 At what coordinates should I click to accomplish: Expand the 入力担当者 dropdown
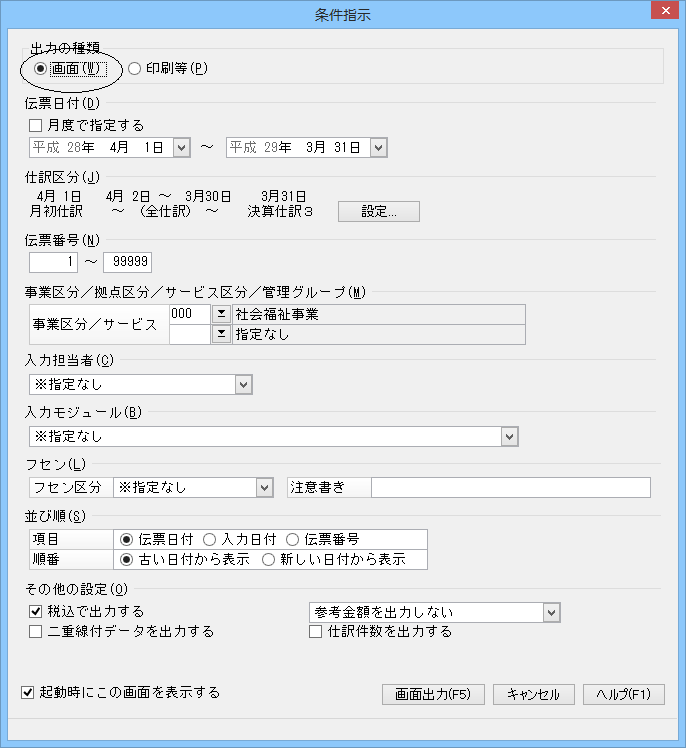point(243,385)
